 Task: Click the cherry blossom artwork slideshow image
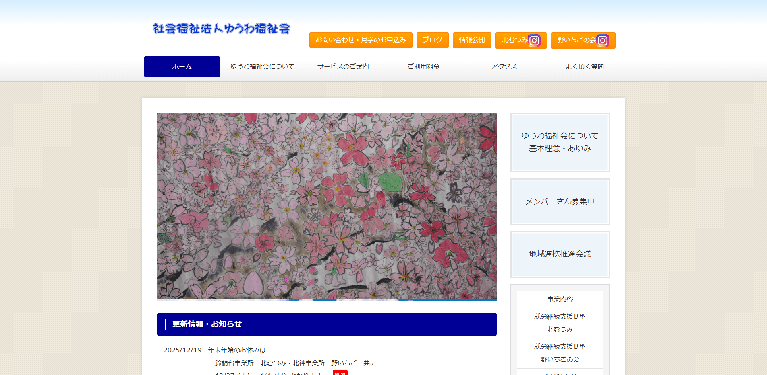pos(327,206)
